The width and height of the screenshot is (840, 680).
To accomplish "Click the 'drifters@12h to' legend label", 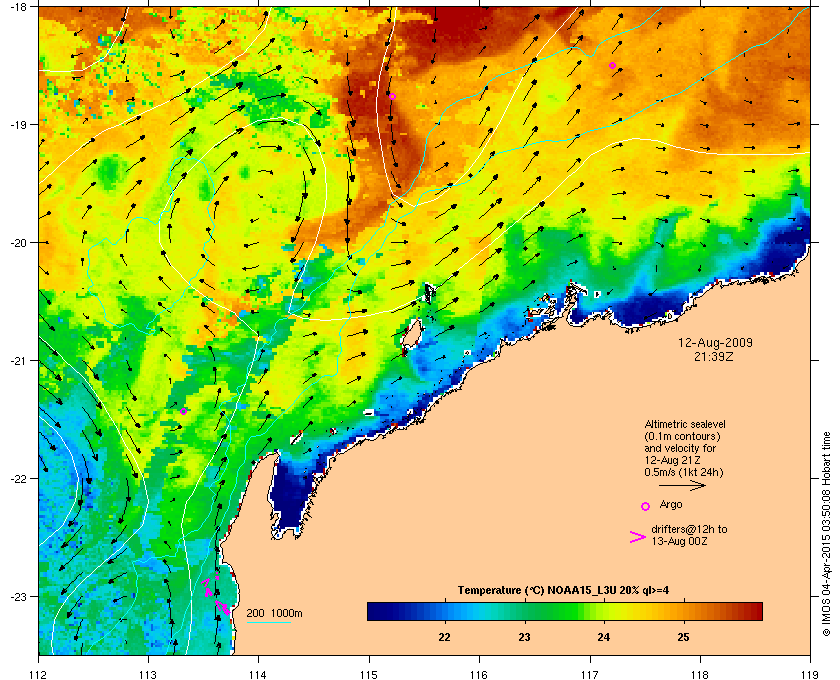I will 689,529.
